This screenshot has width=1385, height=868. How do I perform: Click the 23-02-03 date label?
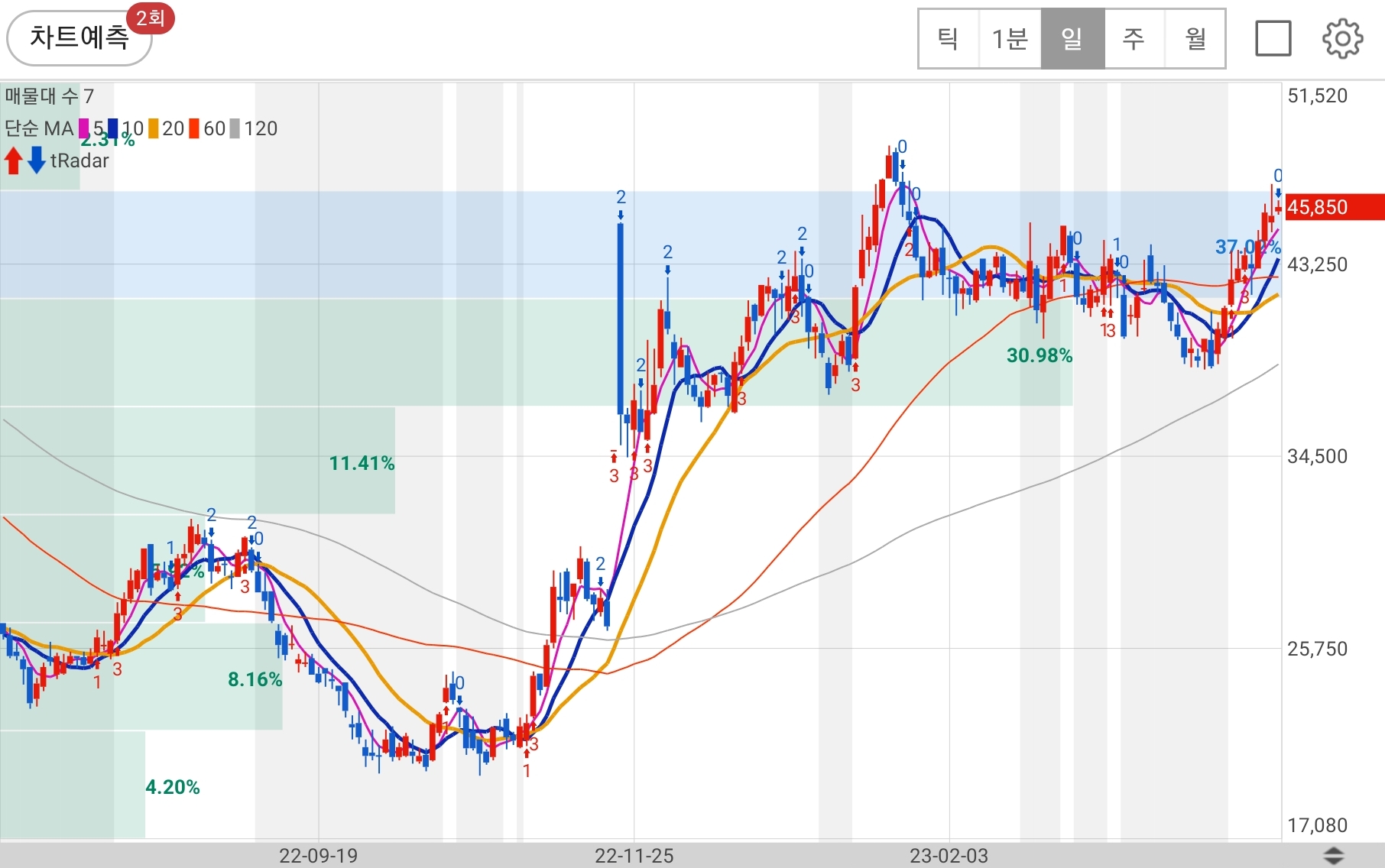click(949, 856)
